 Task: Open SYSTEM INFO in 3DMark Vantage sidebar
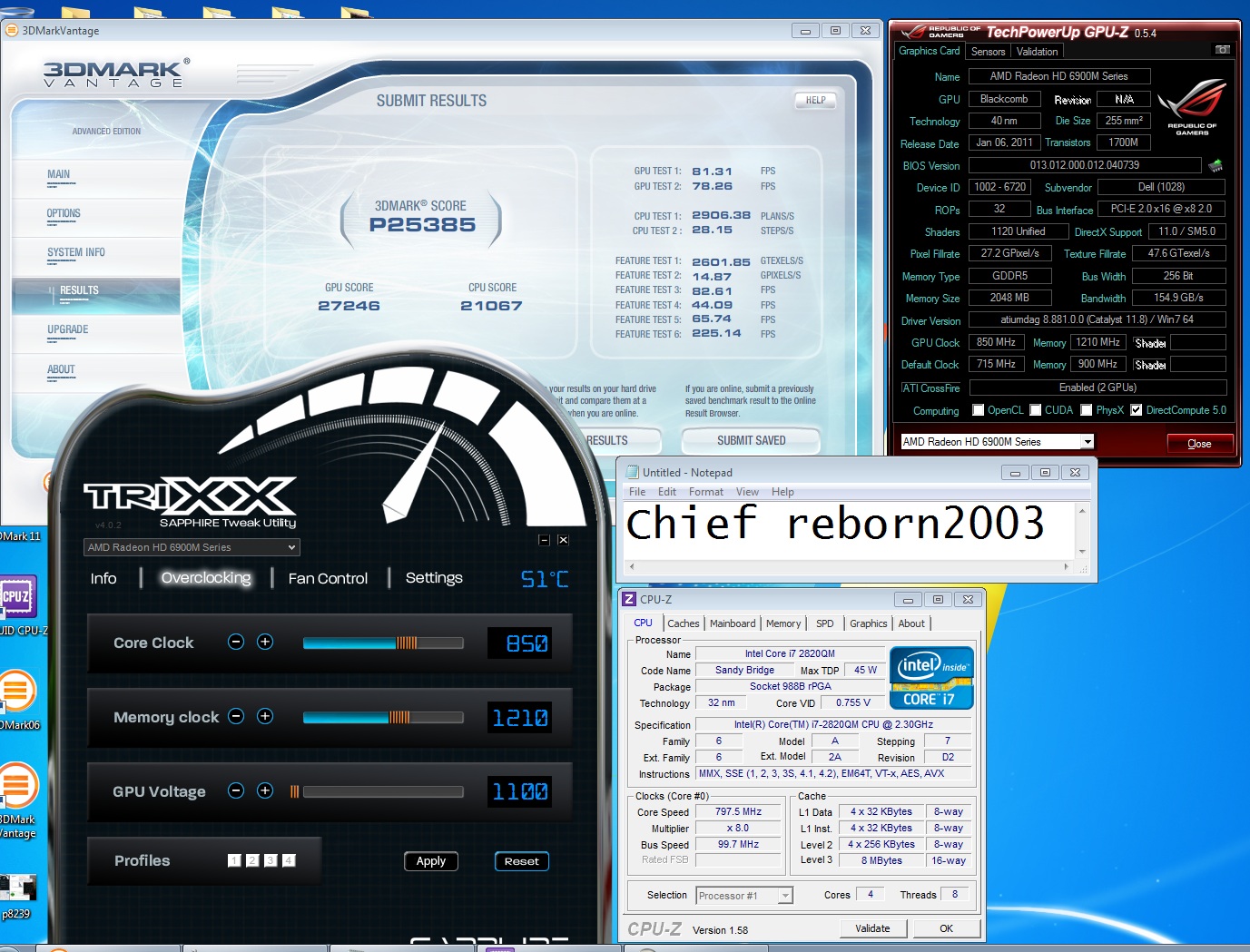tap(76, 252)
